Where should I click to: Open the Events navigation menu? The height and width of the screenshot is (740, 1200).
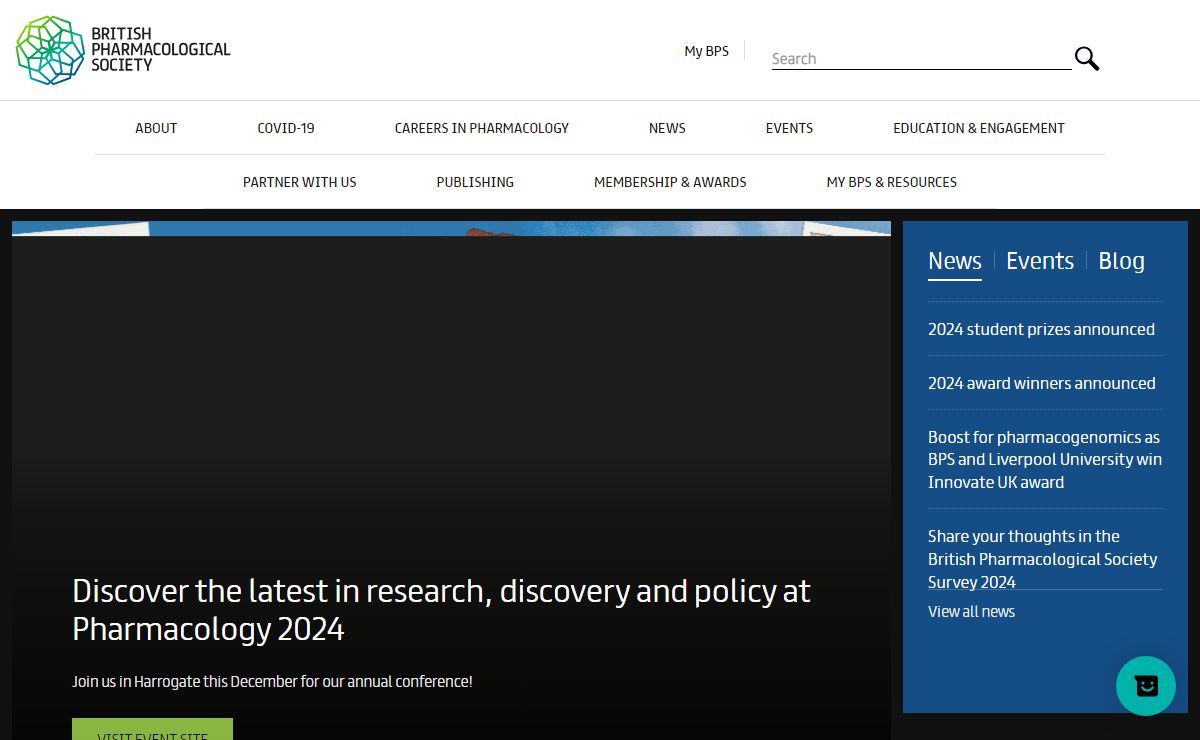pos(789,128)
